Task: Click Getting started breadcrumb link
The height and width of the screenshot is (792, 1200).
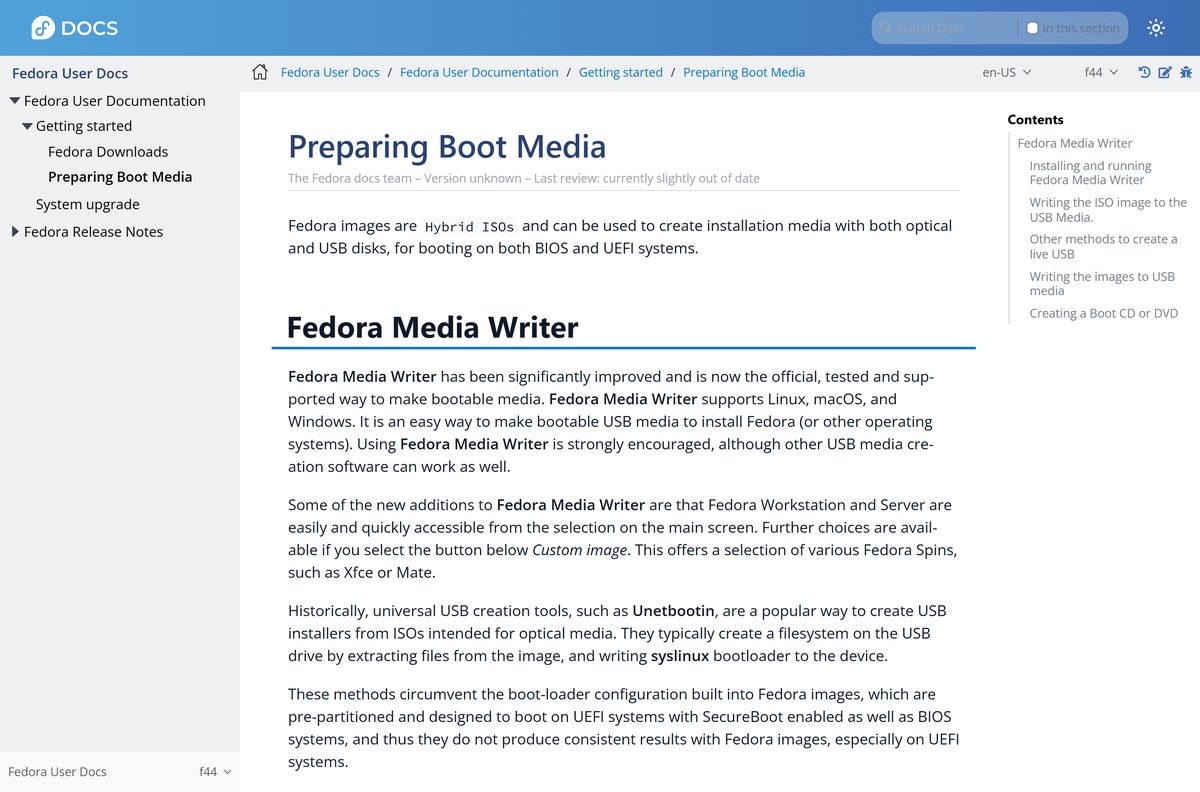Action: [x=621, y=72]
